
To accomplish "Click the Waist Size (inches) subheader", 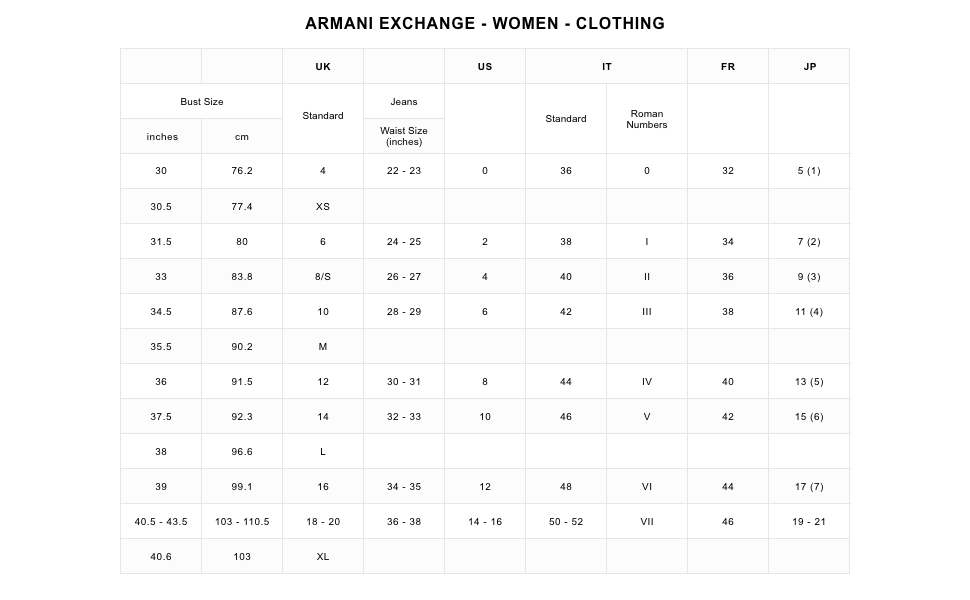I will (404, 136).
